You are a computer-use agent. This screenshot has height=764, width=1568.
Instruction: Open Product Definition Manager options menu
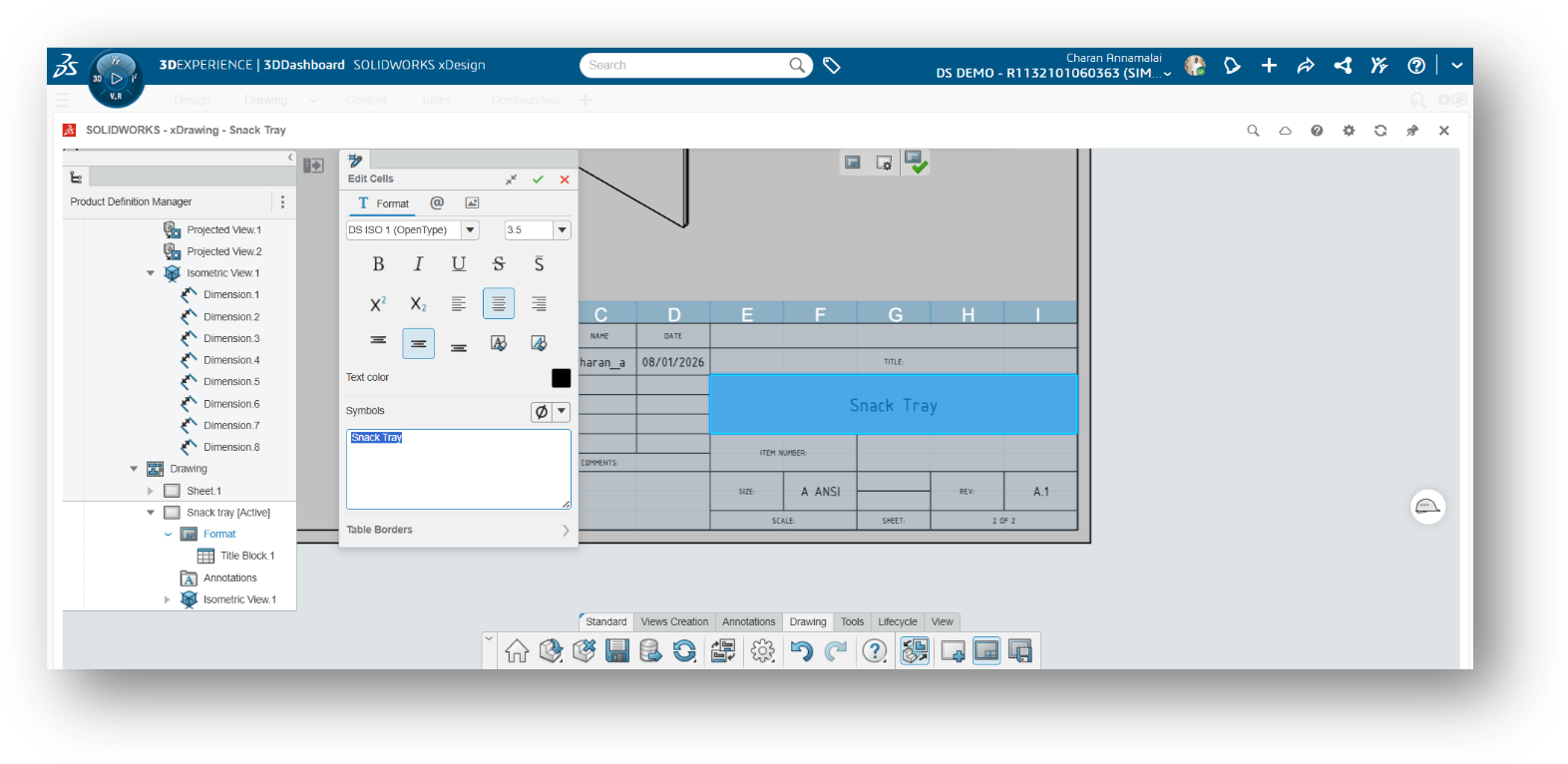pyautogui.click(x=282, y=201)
